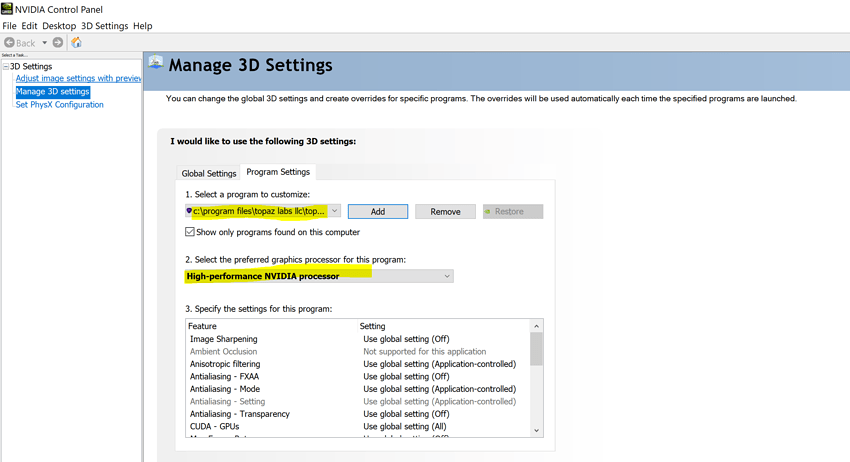Open the Desktop menu

coord(59,25)
